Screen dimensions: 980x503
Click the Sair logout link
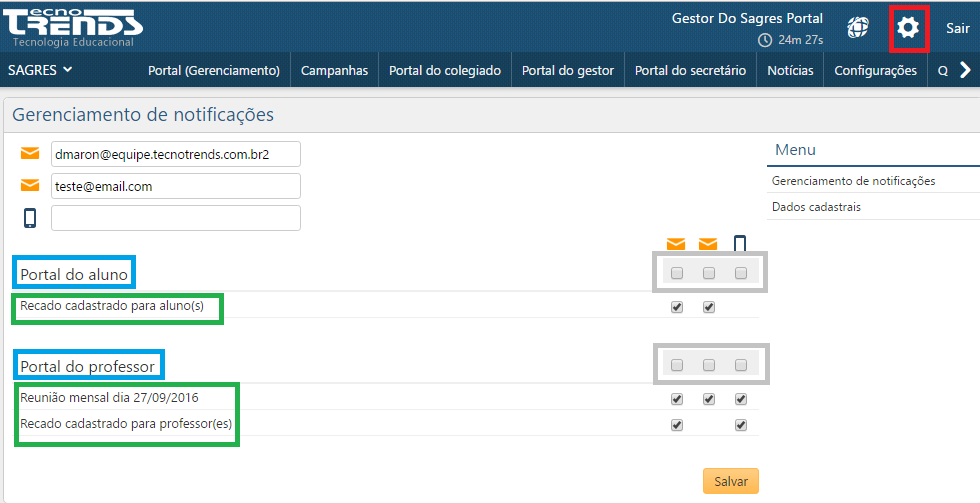coord(957,28)
